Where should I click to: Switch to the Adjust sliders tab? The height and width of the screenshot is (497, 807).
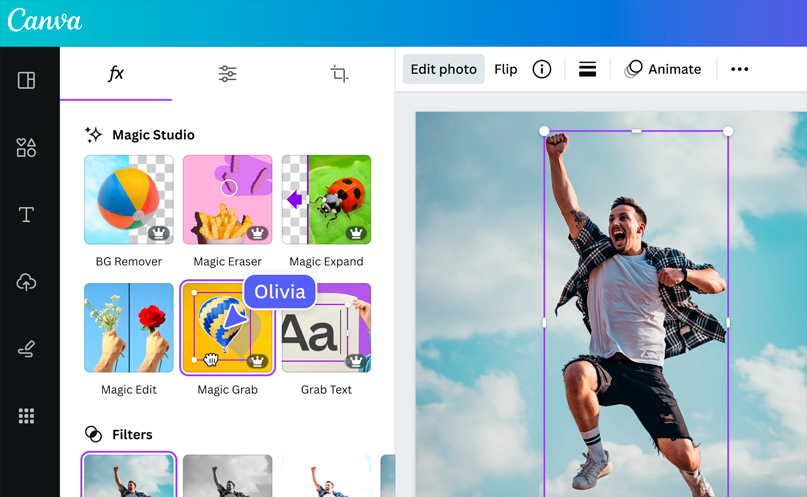tap(227, 74)
